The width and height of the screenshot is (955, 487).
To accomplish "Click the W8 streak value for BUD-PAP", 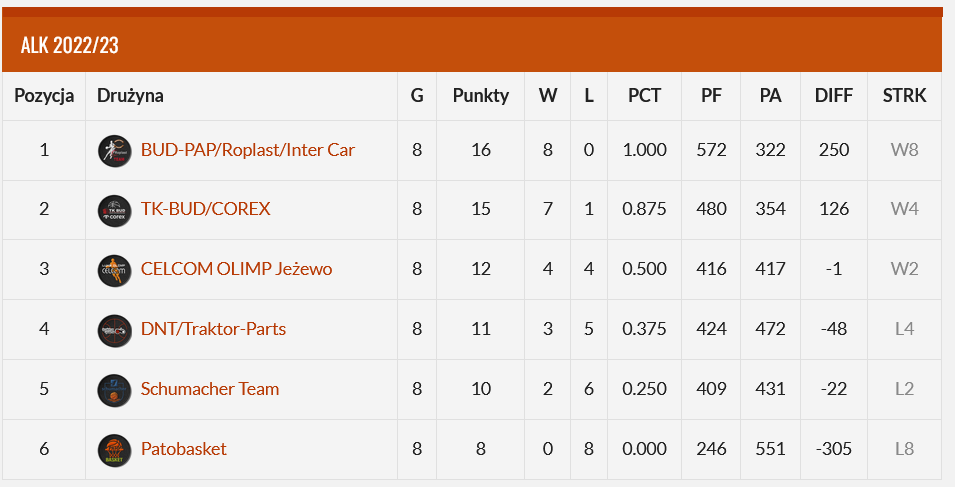I will 904,150.
